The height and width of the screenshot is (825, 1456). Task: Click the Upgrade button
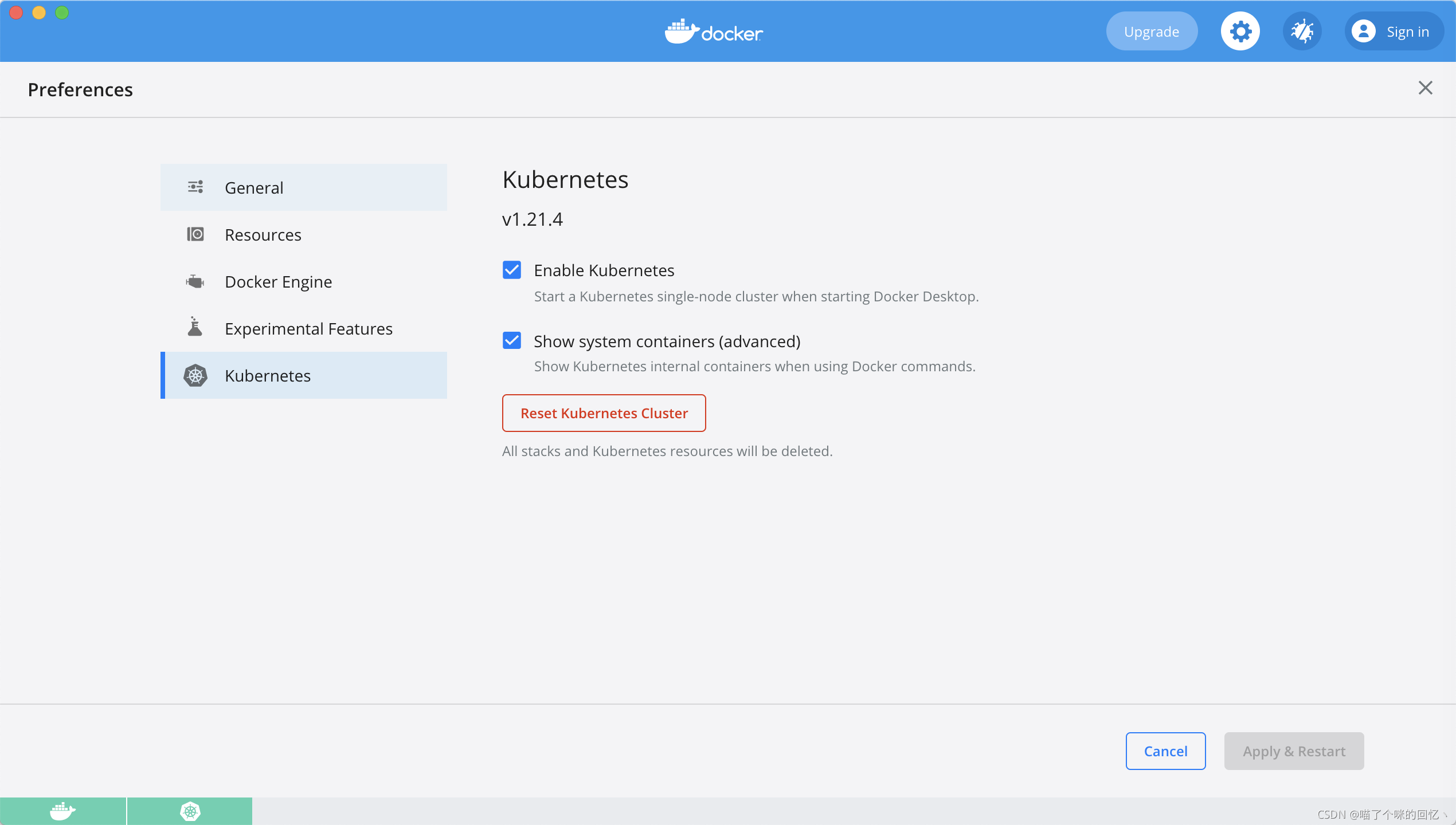pos(1151,32)
